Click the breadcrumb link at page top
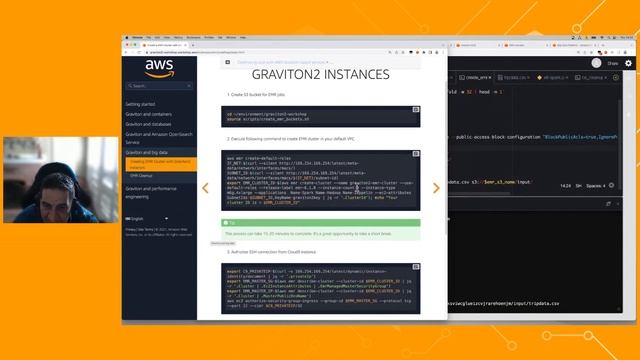Image resolution: width=640 pixels, height=360 pixels. click(282, 62)
